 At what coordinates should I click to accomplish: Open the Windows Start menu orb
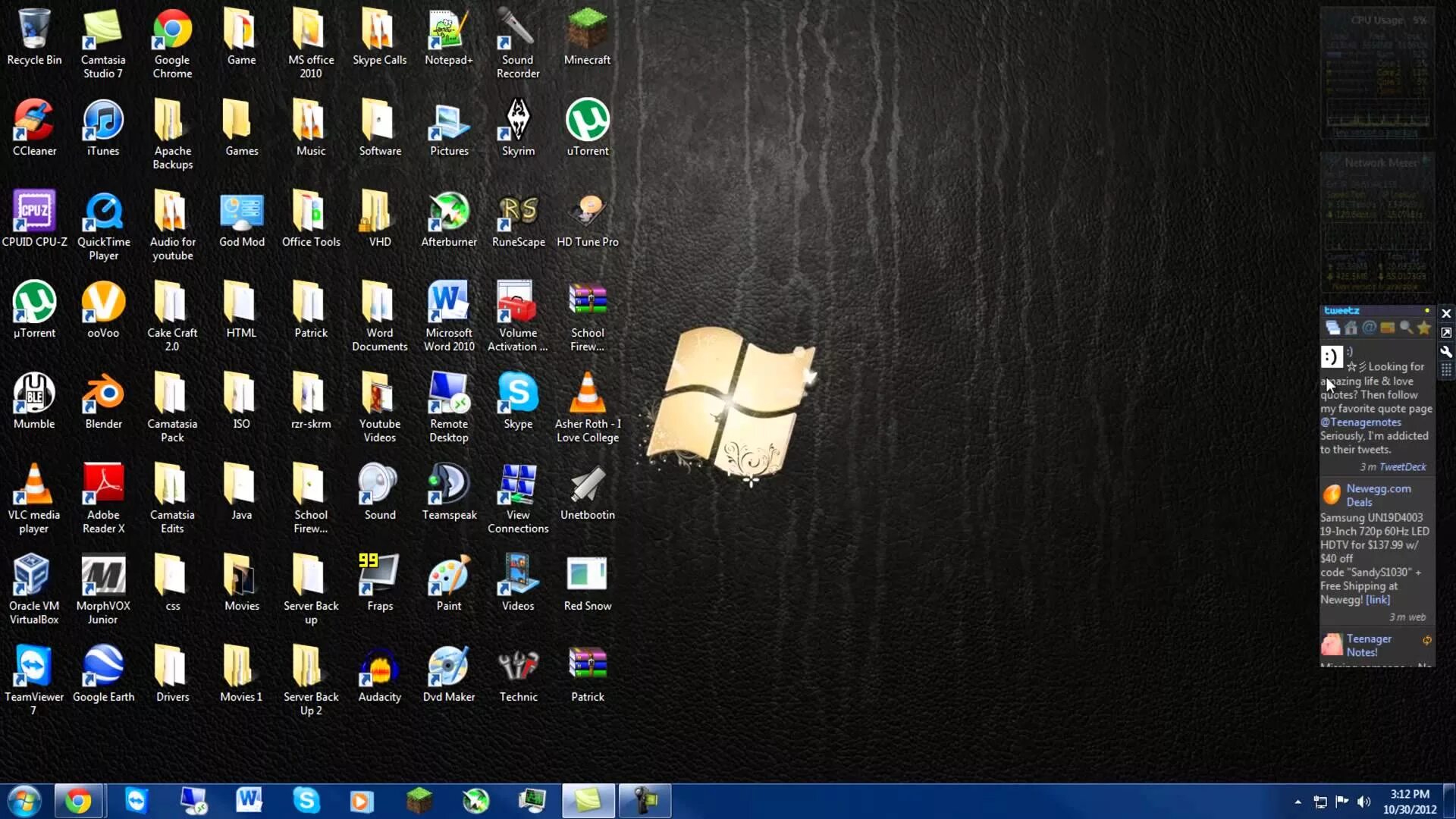tap(23, 801)
